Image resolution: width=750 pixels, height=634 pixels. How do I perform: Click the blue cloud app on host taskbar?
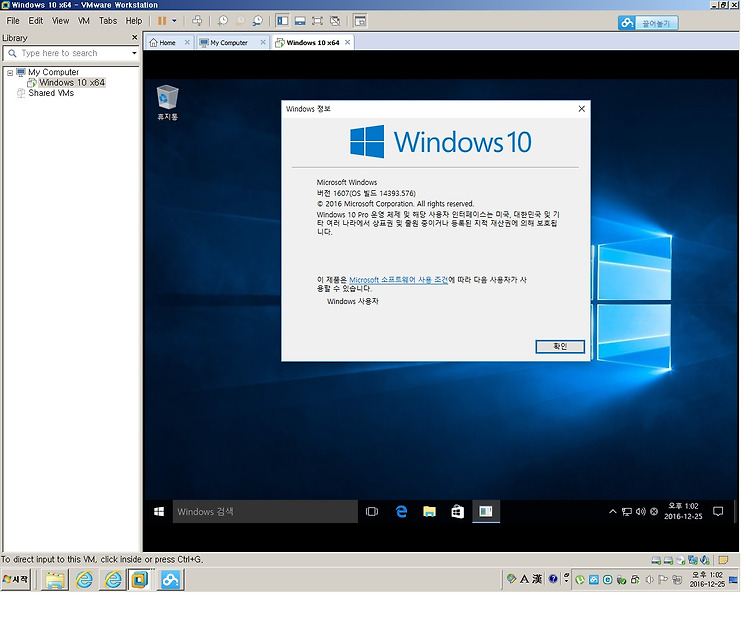tap(170, 580)
